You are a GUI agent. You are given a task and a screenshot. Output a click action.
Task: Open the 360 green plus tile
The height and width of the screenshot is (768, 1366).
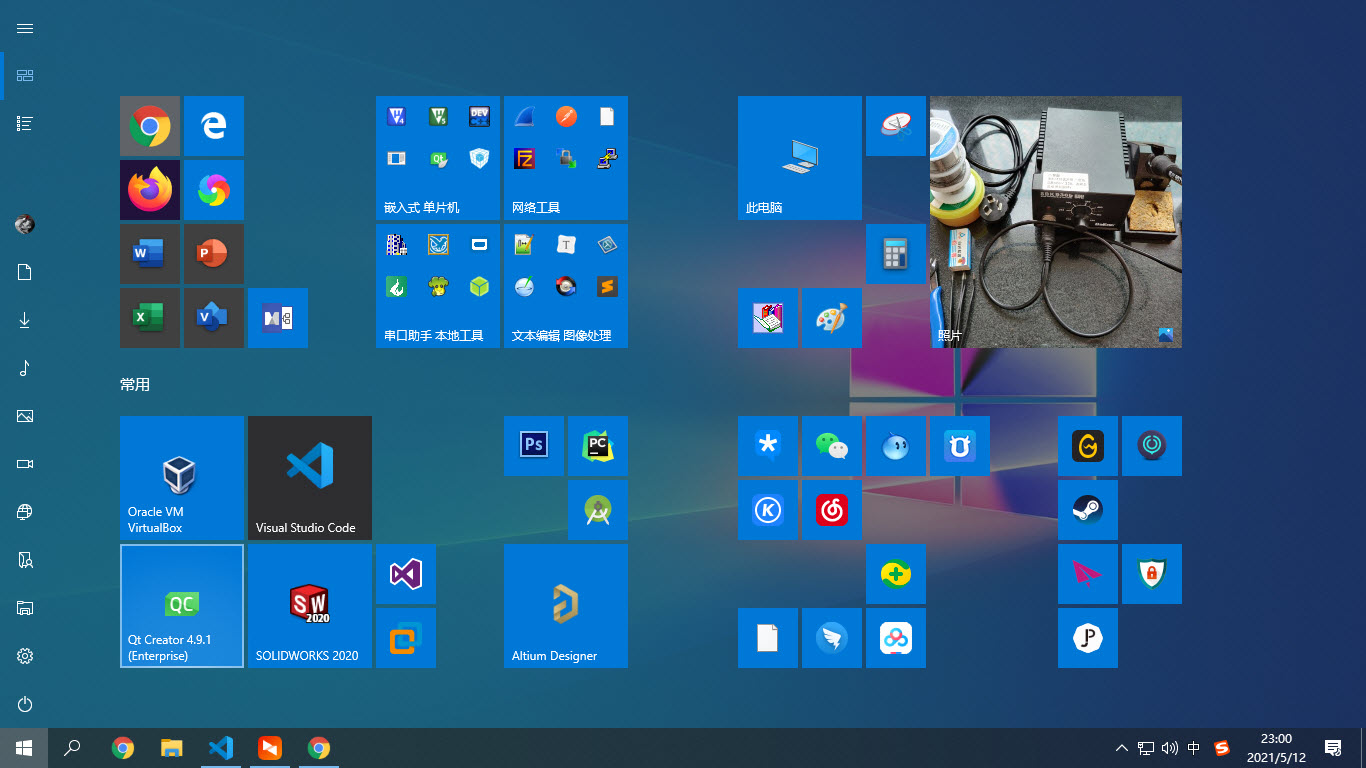[x=896, y=574]
